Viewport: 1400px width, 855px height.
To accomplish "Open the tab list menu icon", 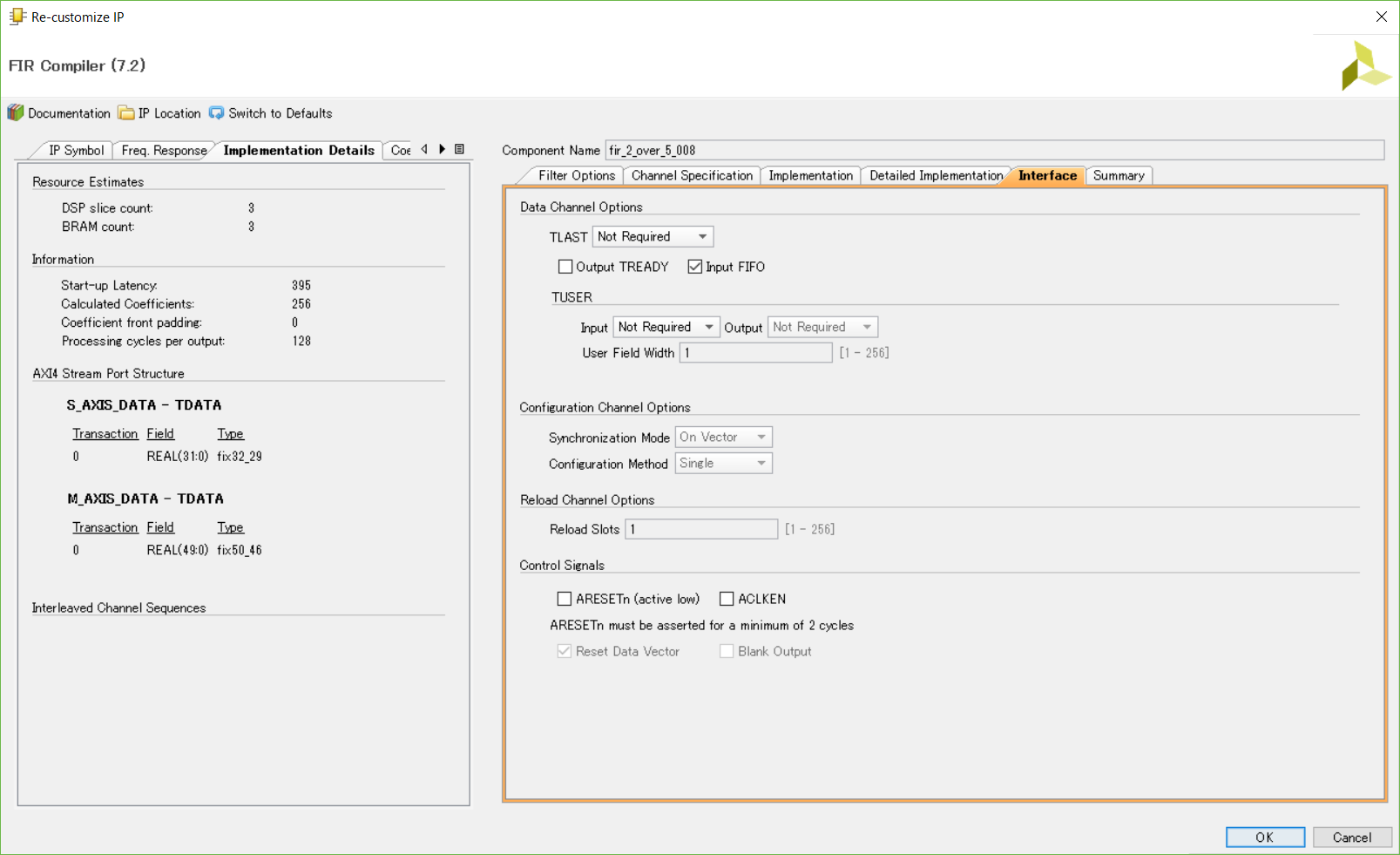I will tap(459, 149).
